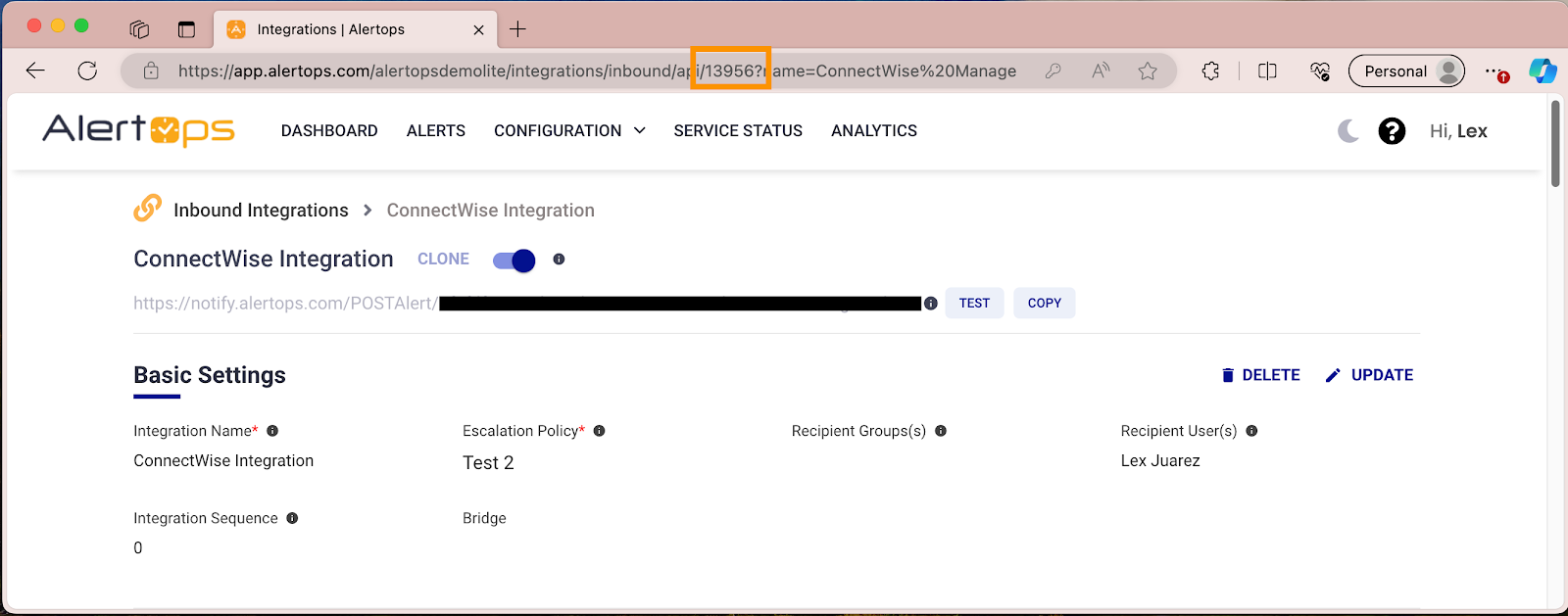Toggle dark mode moon icon
This screenshot has height=616, width=1568.
click(1348, 131)
